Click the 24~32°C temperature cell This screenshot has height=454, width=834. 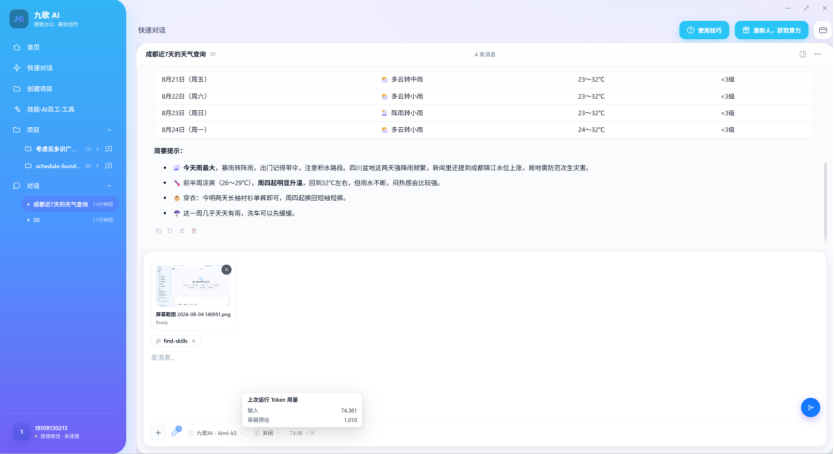pyautogui.click(x=591, y=130)
